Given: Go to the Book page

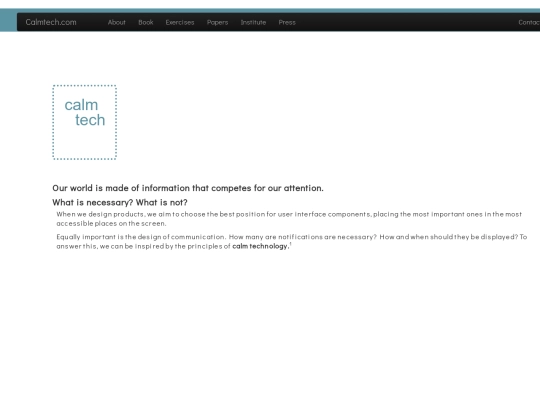Looking at the screenshot, I should coord(146,22).
